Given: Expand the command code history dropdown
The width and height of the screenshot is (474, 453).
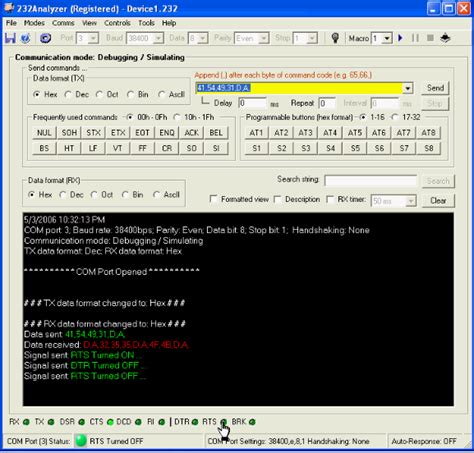Looking at the screenshot, I should (408, 88).
